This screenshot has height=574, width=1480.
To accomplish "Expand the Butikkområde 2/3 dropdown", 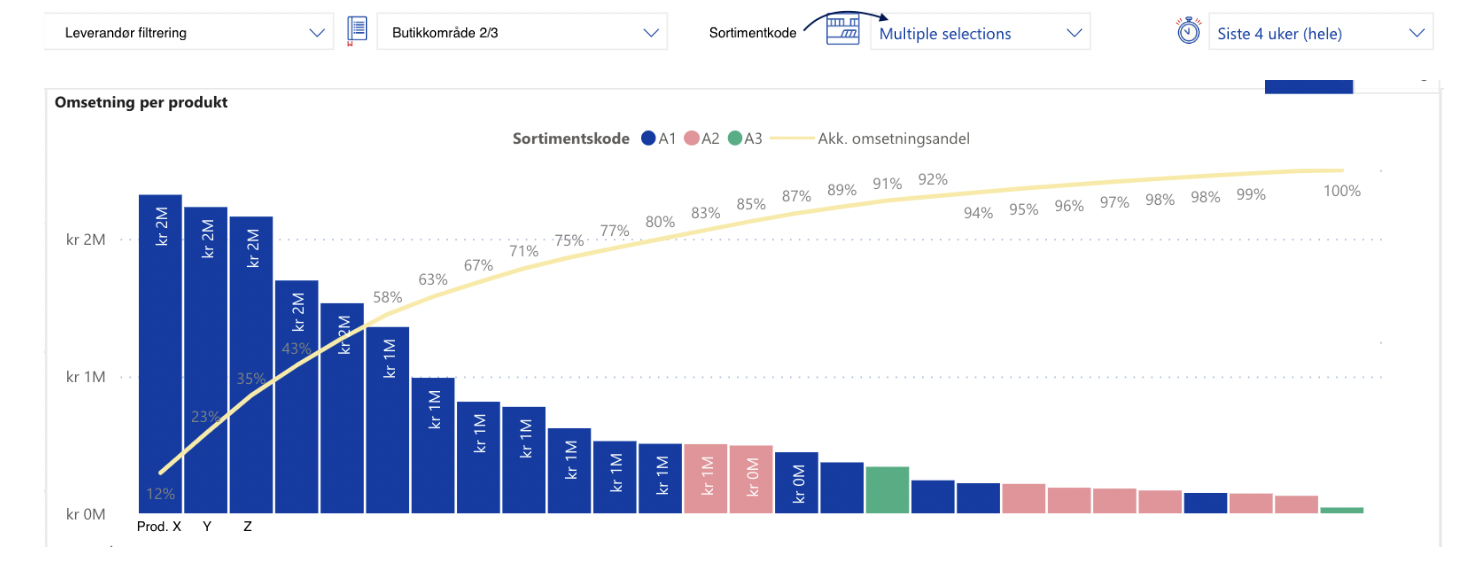I will point(522,32).
